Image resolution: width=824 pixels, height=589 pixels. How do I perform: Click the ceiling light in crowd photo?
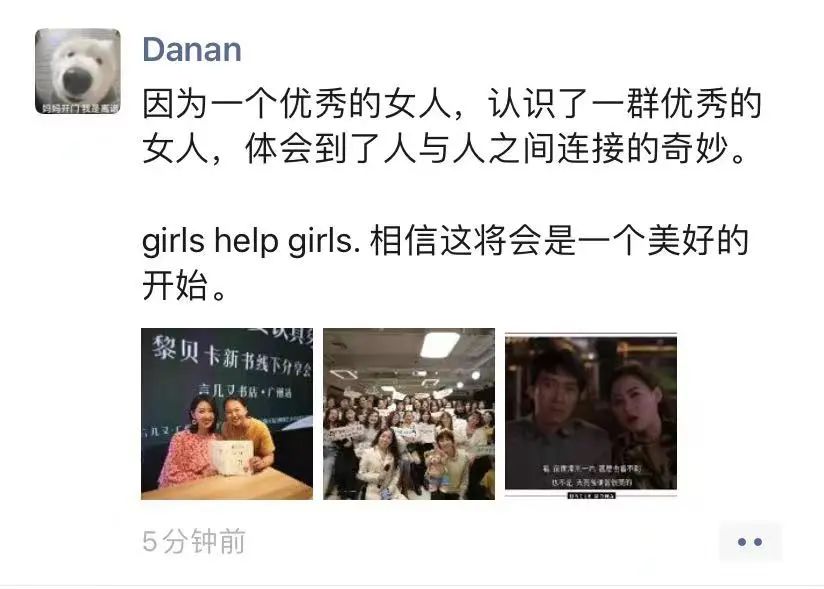tap(440, 344)
